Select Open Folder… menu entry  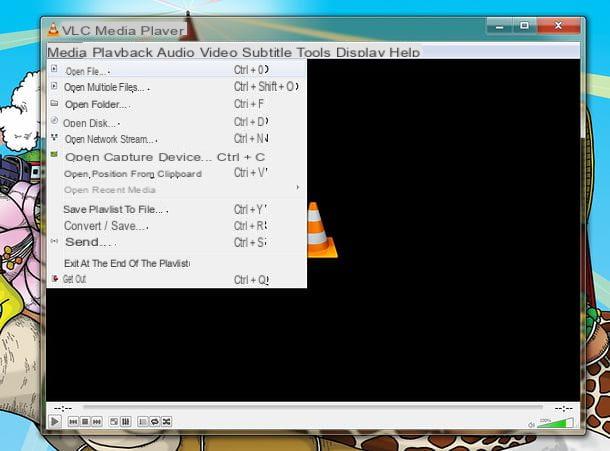point(177,104)
